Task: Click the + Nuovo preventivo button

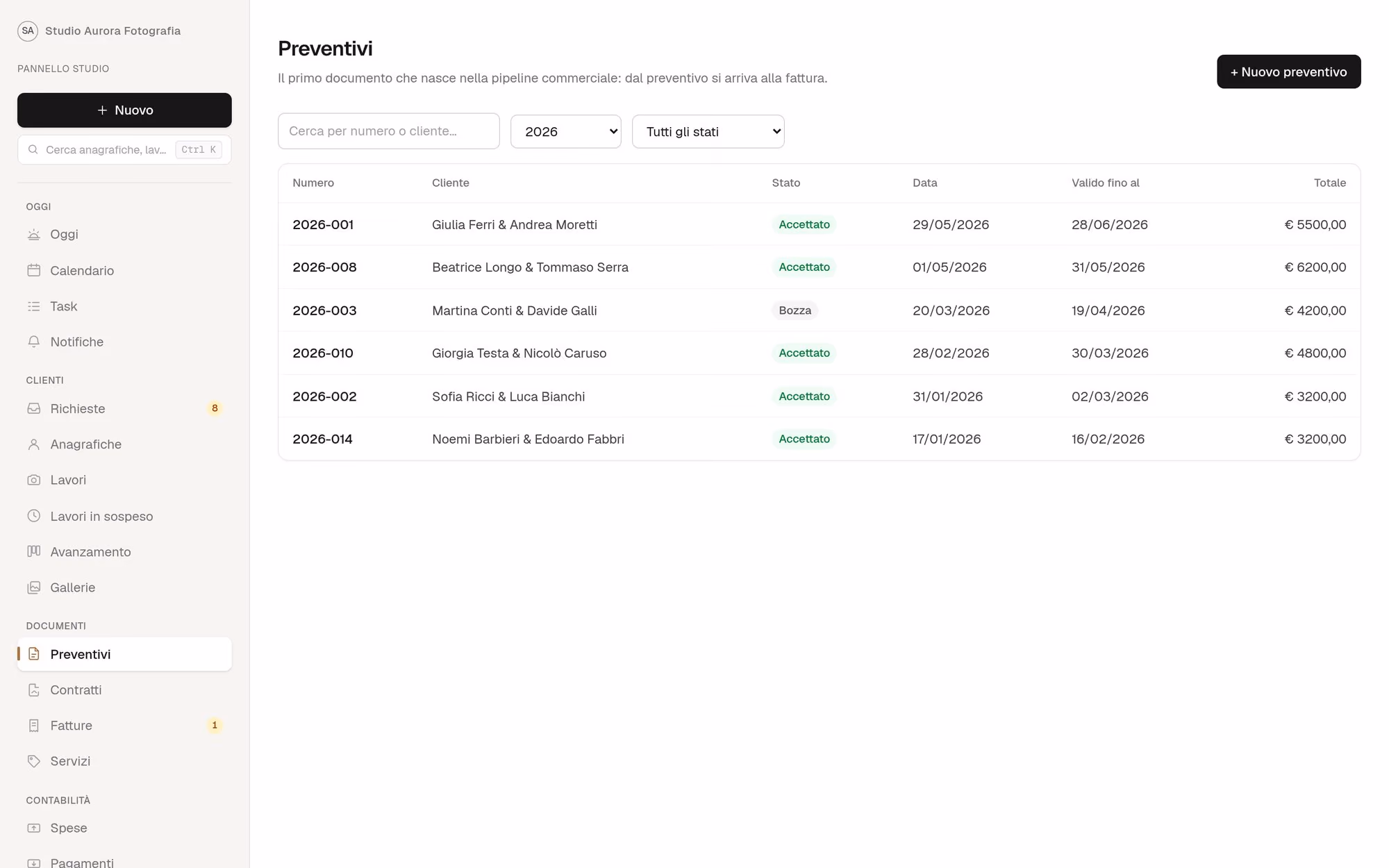Action: (x=1288, y=72)
